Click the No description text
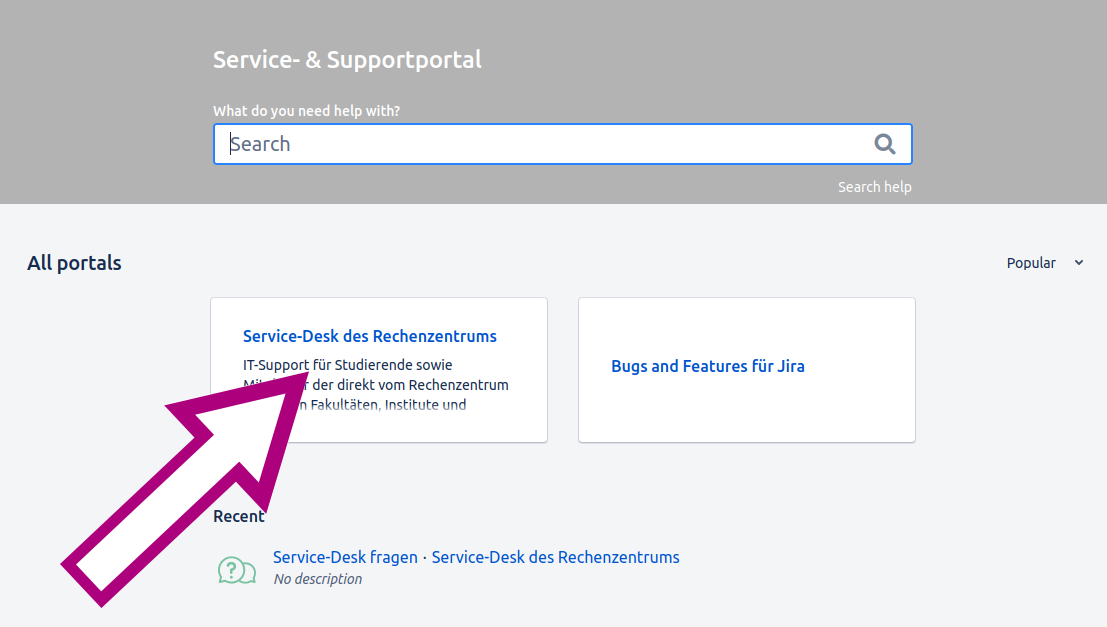Viewport: 1107px width, 627px height. click(318, 579)
